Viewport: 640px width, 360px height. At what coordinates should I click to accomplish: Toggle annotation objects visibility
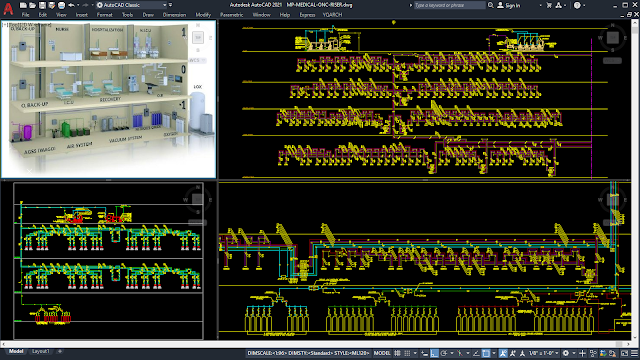(503, 353)
